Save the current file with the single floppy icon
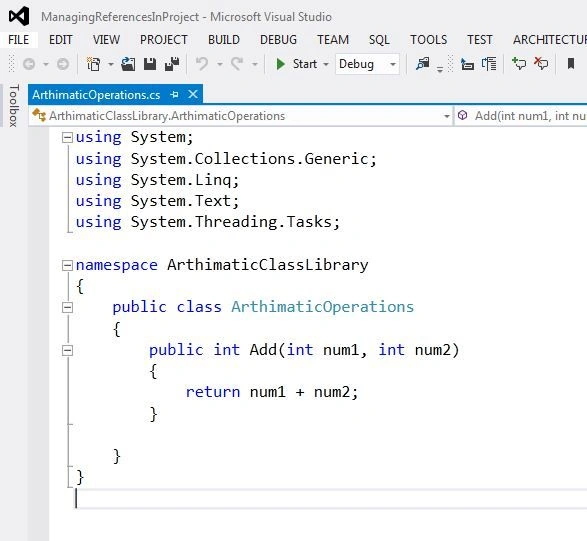Screen dimensions: 587x541 click(x=150, y=64)
